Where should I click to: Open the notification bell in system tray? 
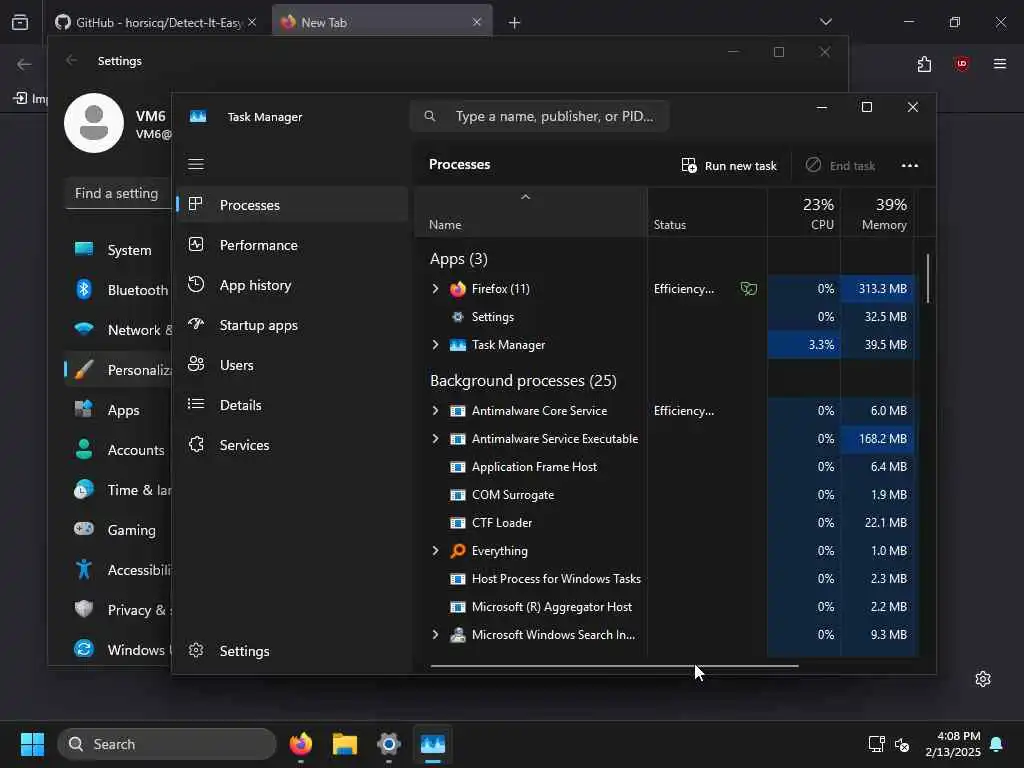coord(997,744)
